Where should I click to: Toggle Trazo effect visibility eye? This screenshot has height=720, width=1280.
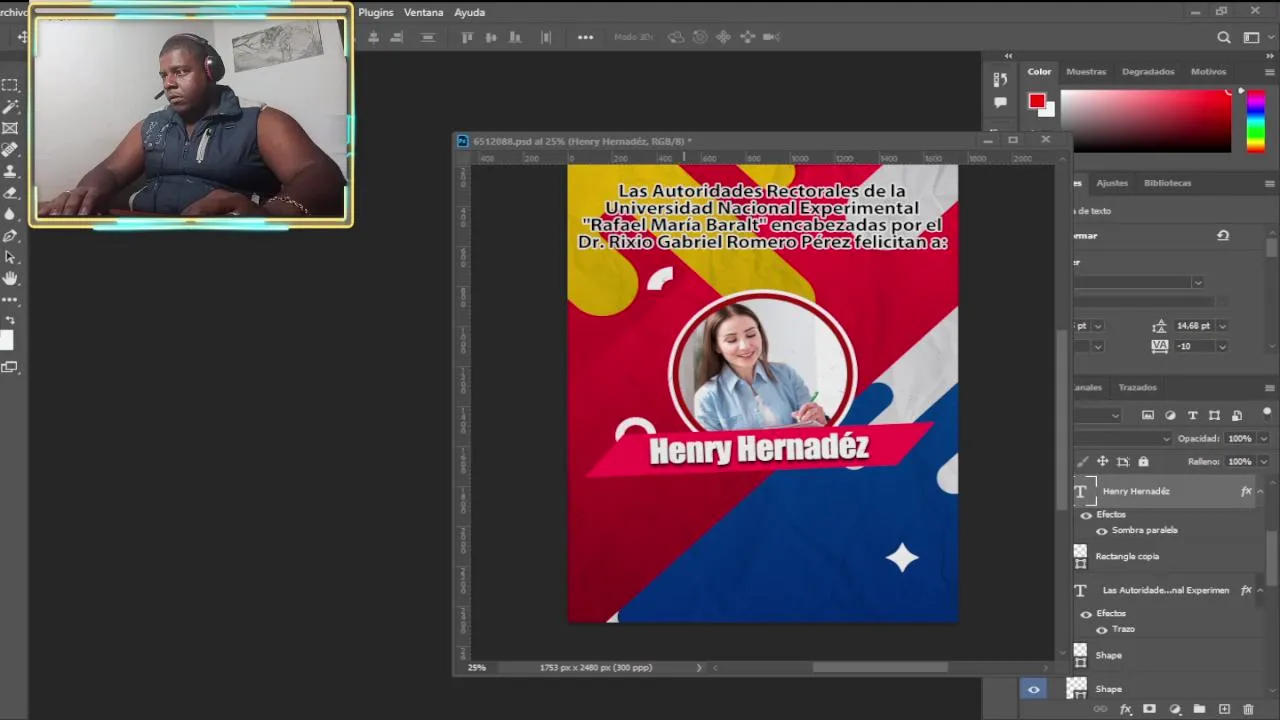click(x=1102, y=630)
